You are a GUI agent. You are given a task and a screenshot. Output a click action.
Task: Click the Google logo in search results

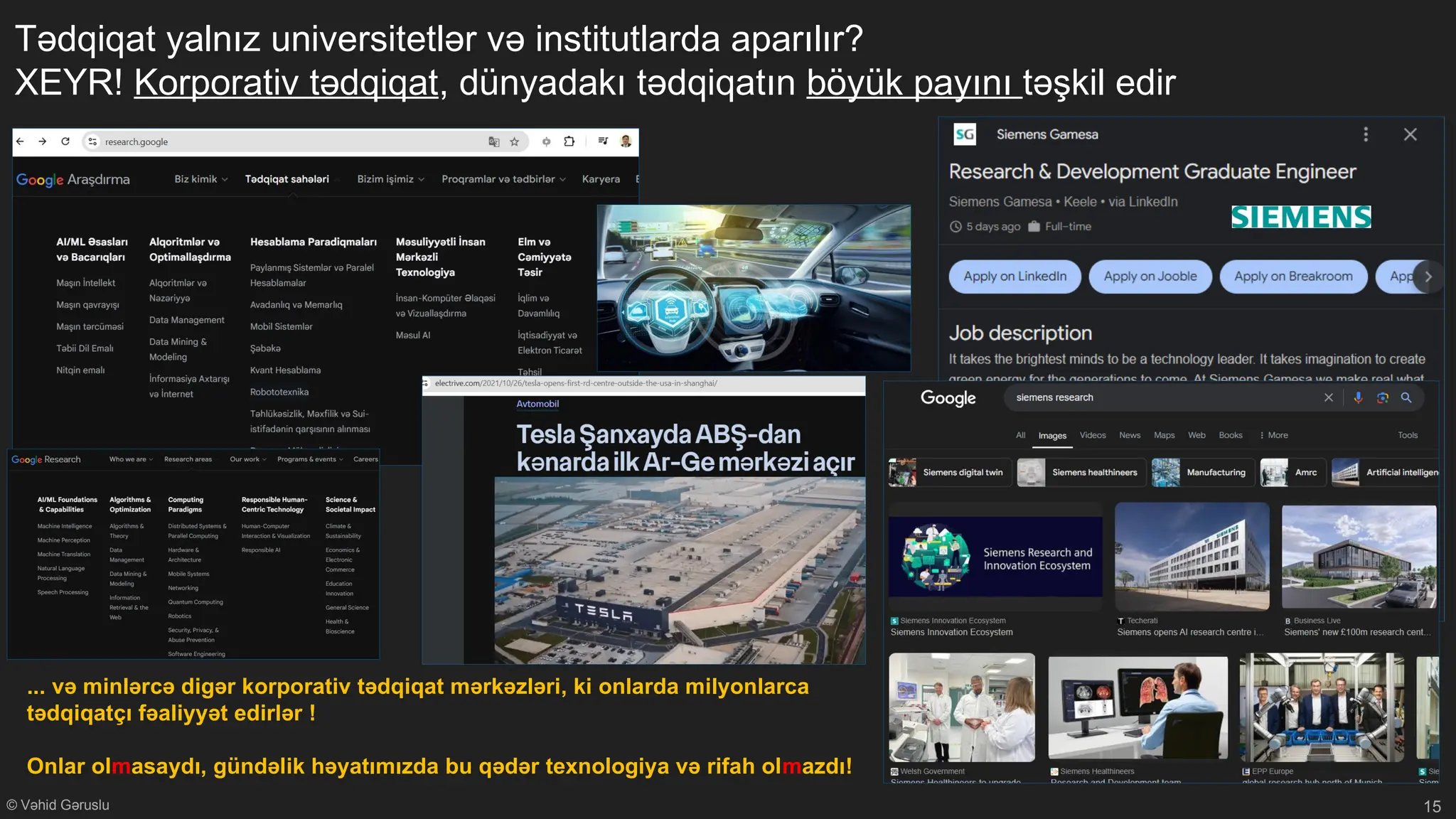click(948, 398)
